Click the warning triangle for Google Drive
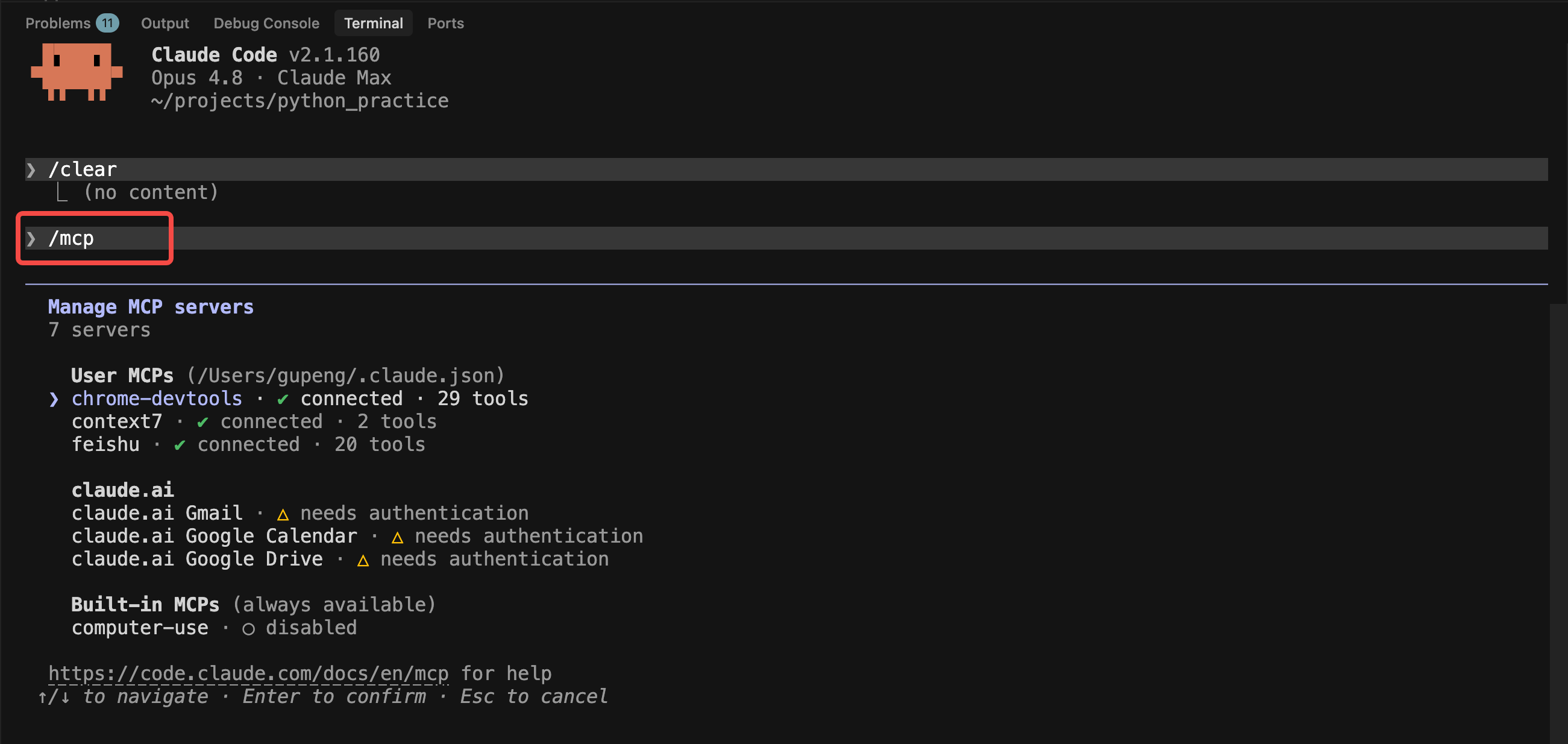The height and width of the screenshot is (744, 1568). (x=363, y=560)
